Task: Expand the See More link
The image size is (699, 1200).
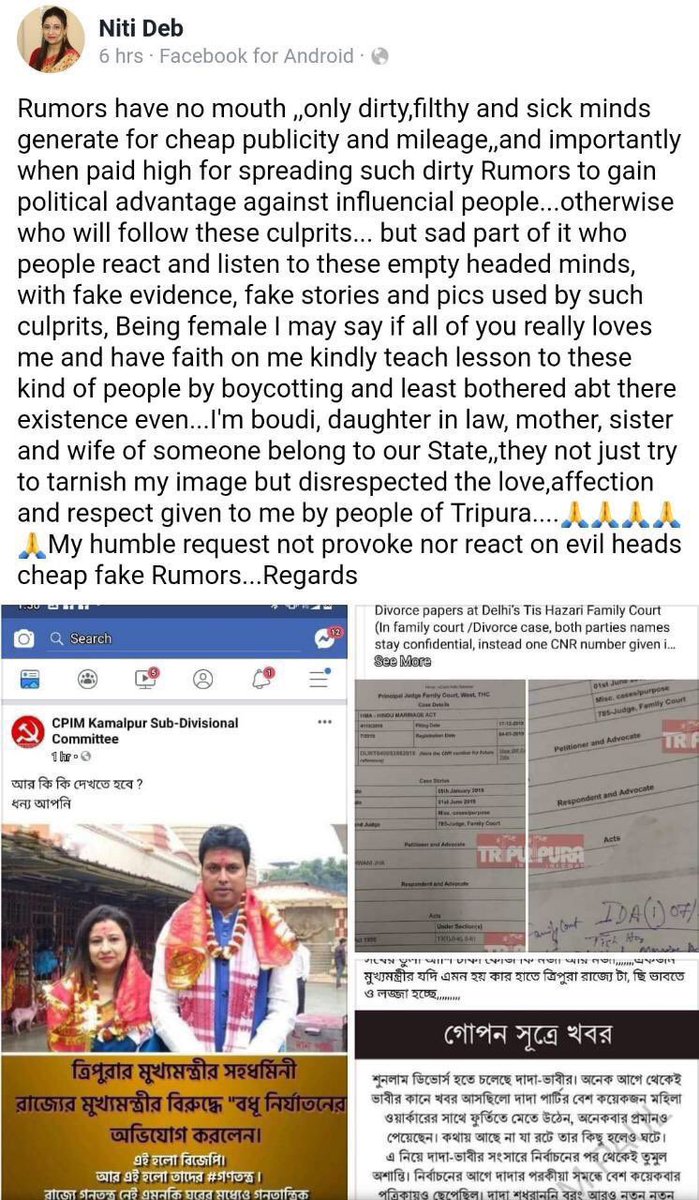Action: (x=402, y=661)
